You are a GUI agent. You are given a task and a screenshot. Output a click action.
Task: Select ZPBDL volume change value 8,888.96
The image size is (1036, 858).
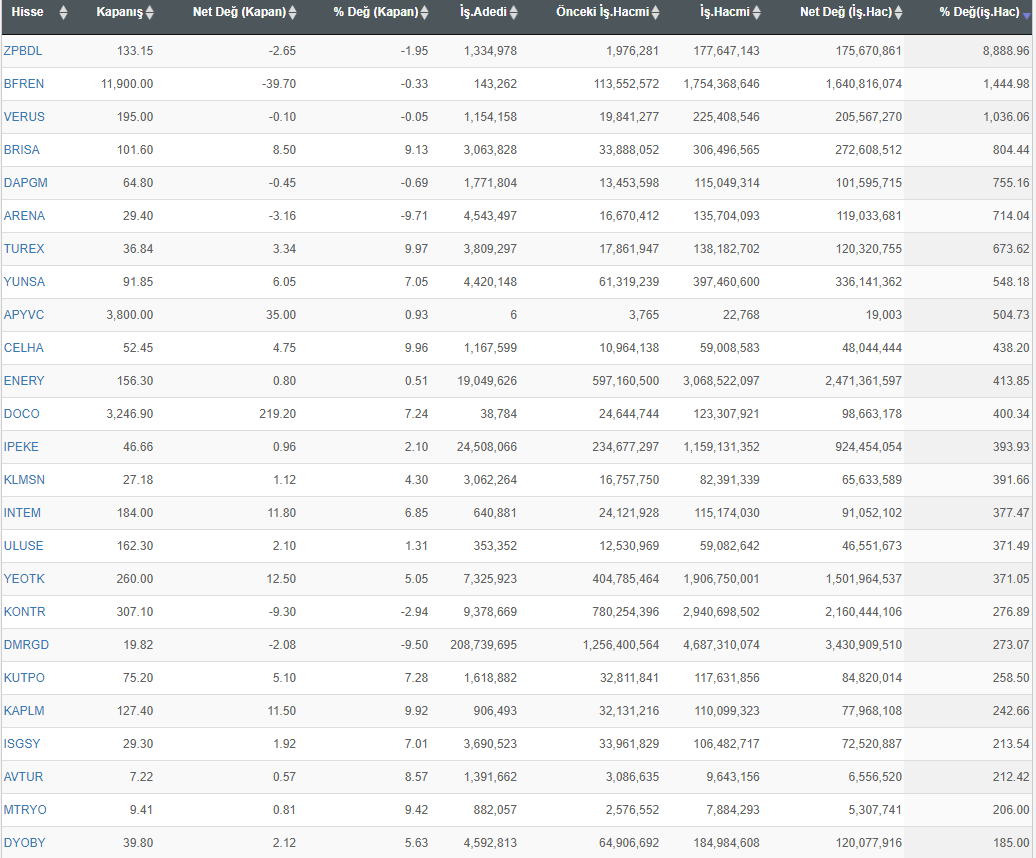pyautogui.click(x=1006, y=51)
